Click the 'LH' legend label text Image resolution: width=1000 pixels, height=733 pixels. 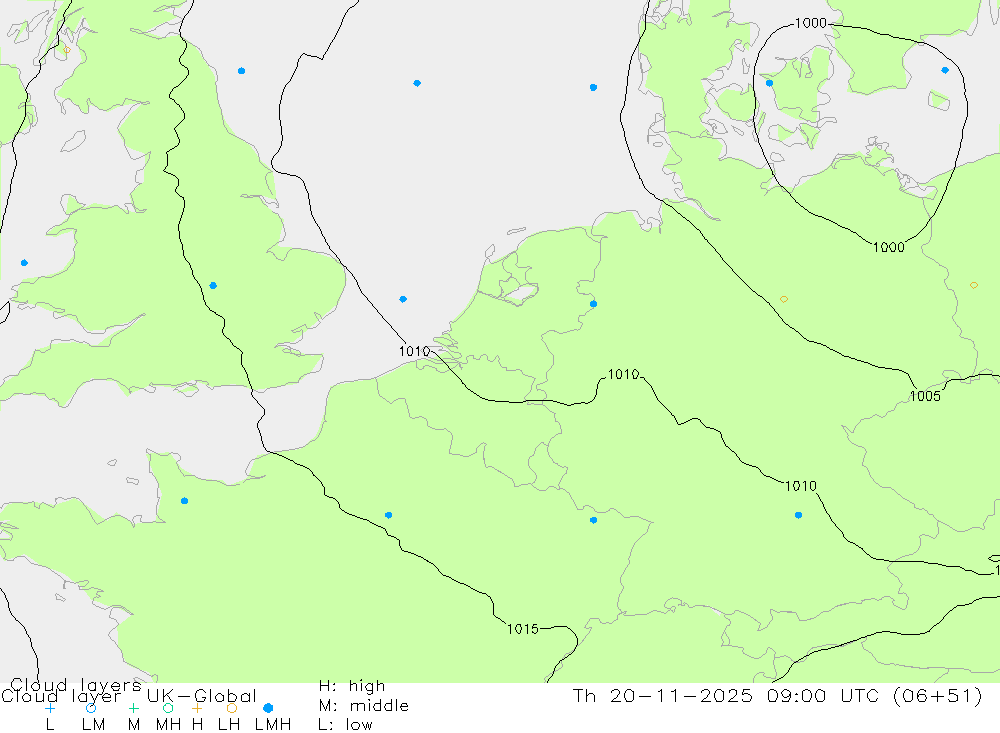pyautogui.click(x=228, y=725)
